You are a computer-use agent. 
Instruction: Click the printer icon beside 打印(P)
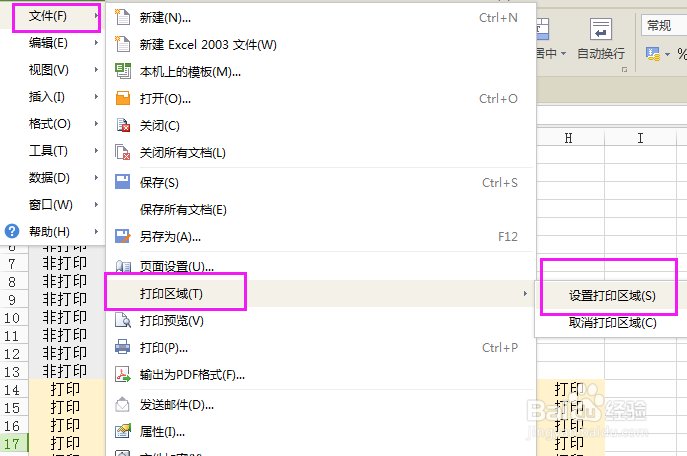point(122,347)
